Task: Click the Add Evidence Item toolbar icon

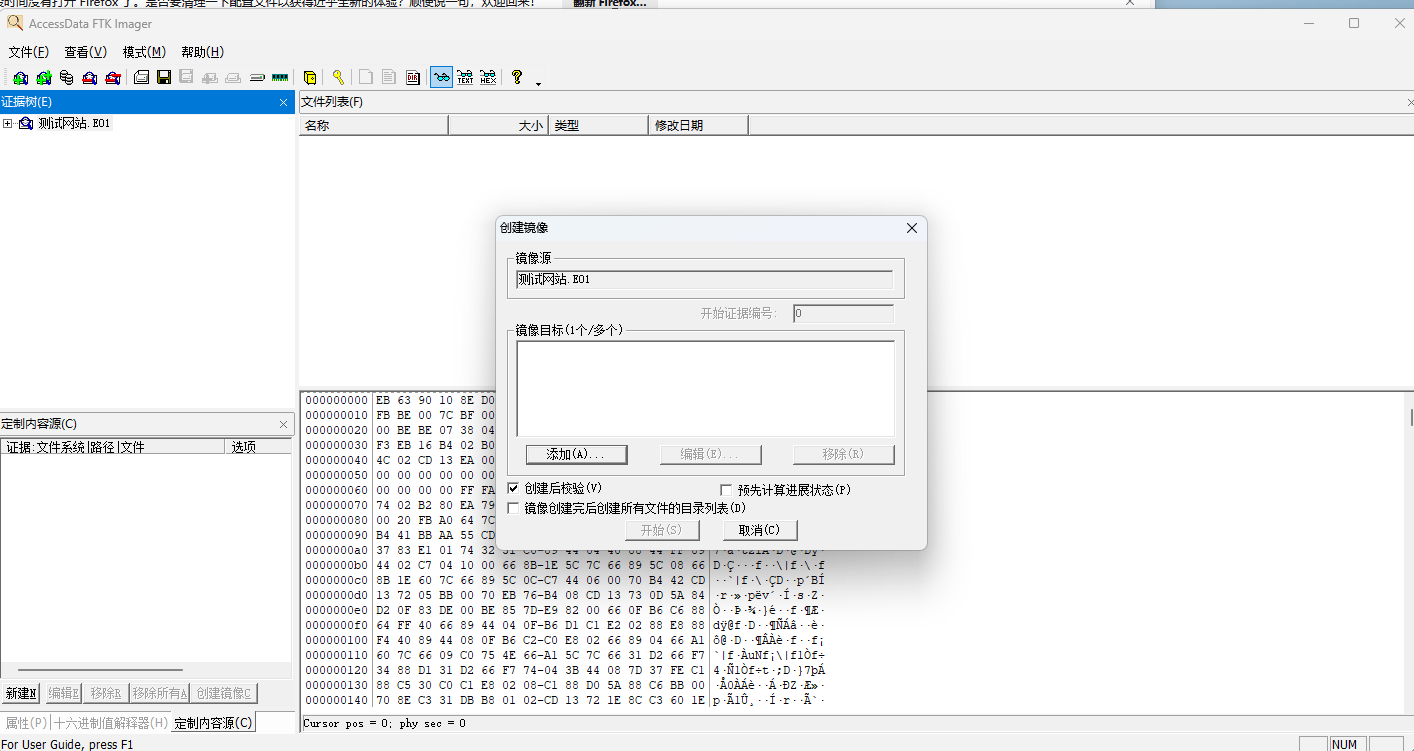Action: point(20,77)
